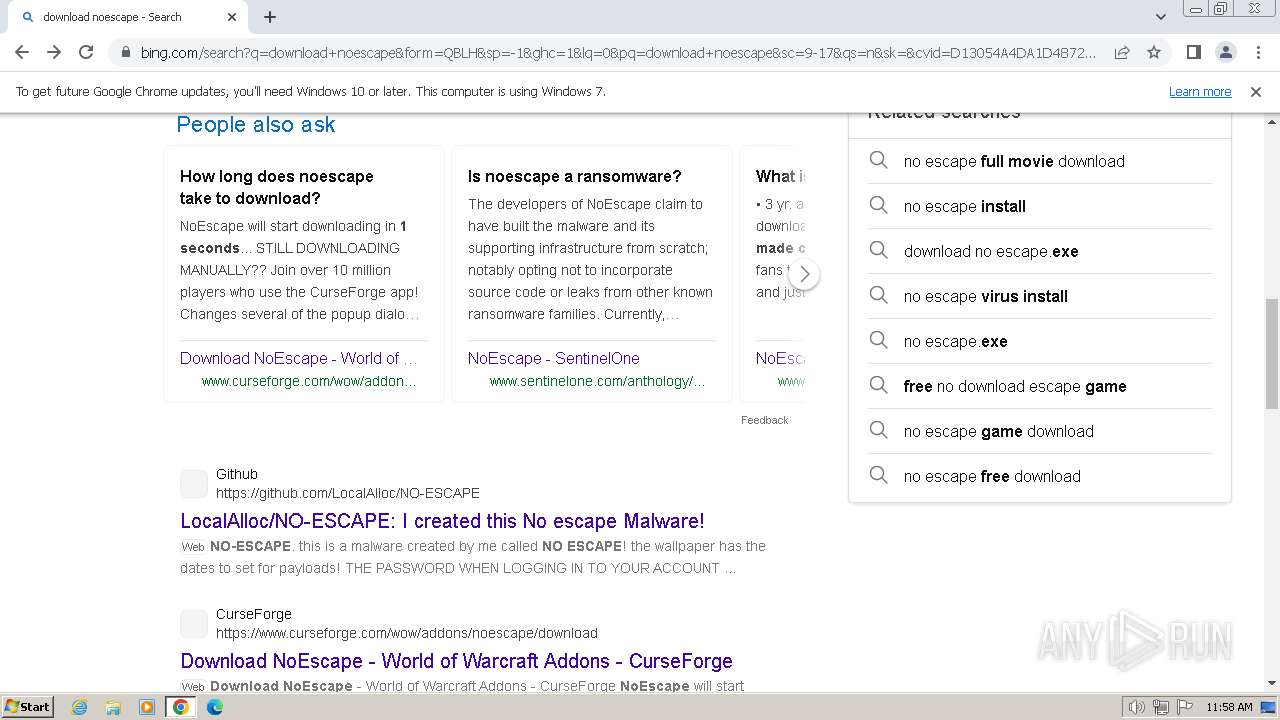The width and height of the screenshot is (1280, 720).
Task: Open Microsoft Edge from the taskbar
Action: pyautogui.click(x=215, y=707)
